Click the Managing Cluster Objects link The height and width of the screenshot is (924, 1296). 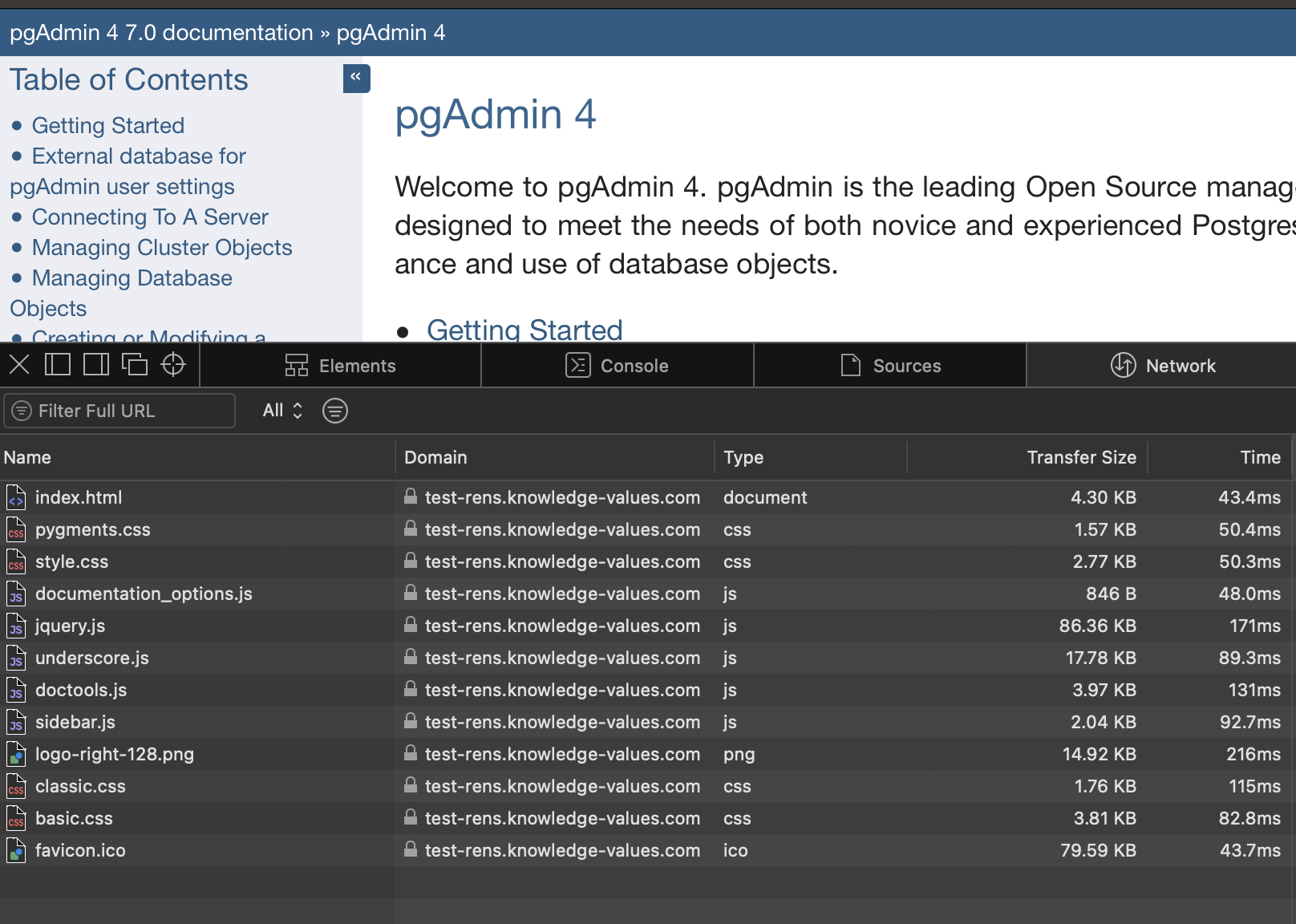[x=161, y=247]
